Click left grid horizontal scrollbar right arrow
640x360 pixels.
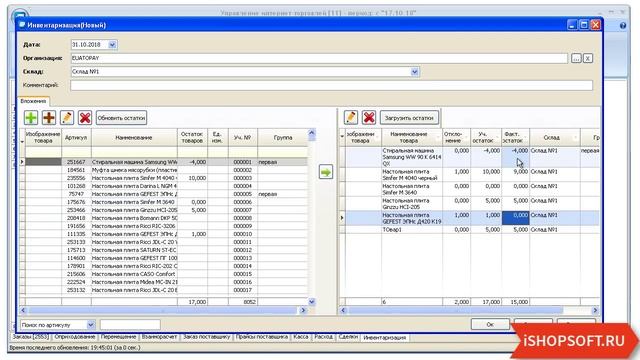[303, 311]
